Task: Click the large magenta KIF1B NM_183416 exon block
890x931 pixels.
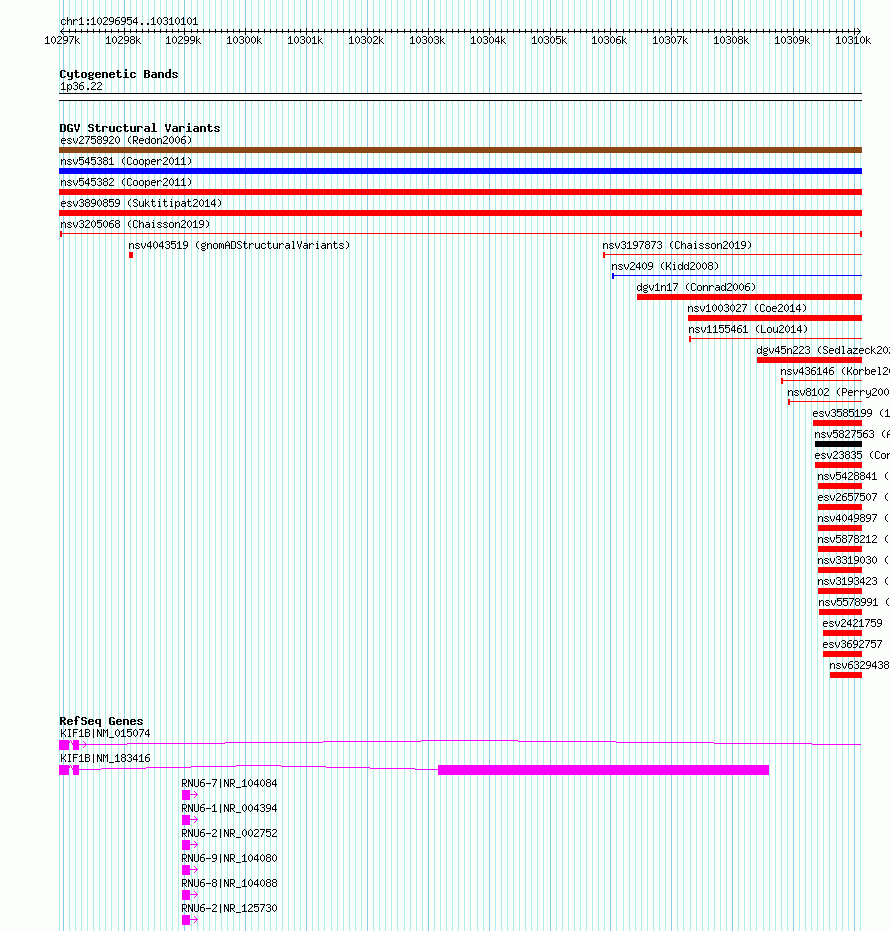Action: tap(603, 770)
